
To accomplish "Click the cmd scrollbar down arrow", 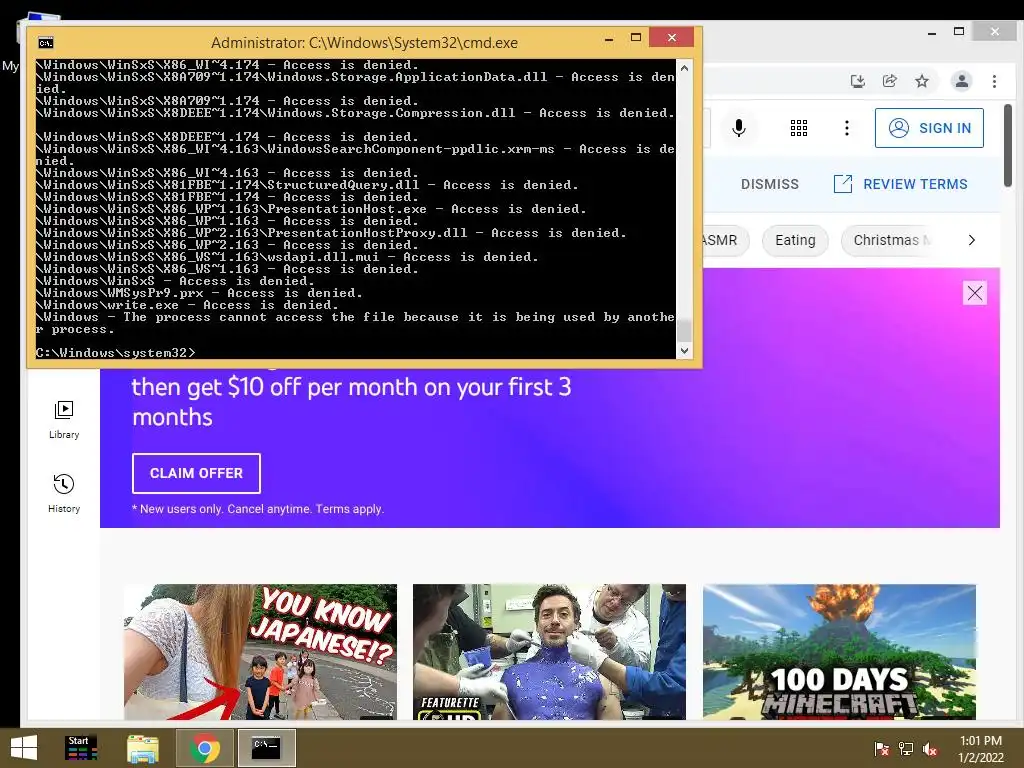I will (684, 351).
